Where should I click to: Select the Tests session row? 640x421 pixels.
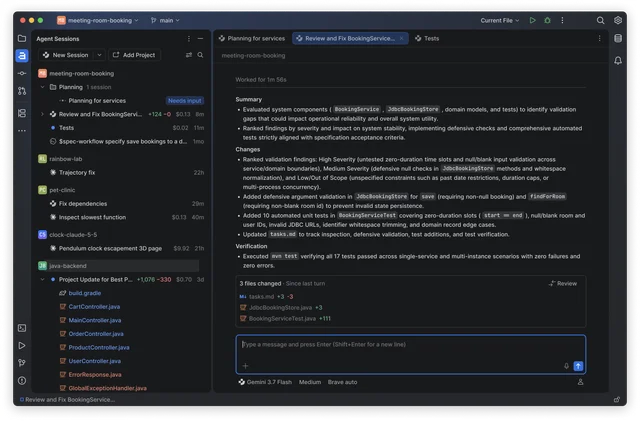(x=121, y=128)
